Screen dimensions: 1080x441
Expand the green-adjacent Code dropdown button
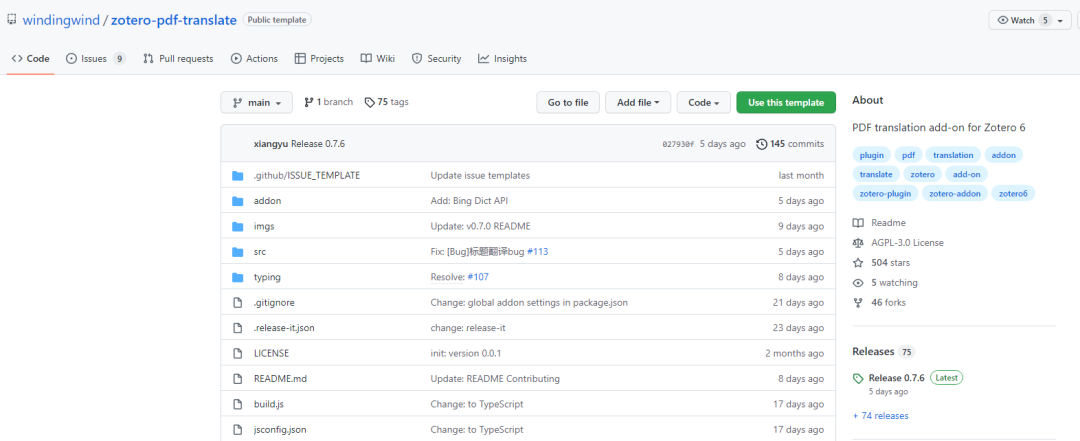(704, 103)
